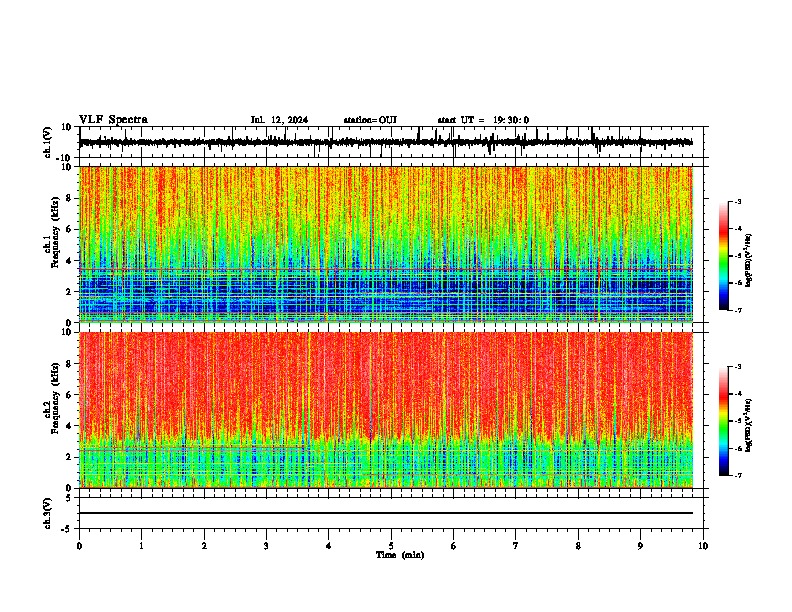This screenshot has height=612, width=792.
Task: Click the ch.2 color bar log(PSD) title
Action: click(x=749, y=425)
